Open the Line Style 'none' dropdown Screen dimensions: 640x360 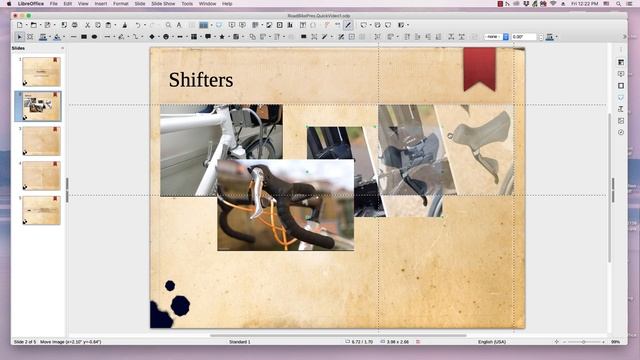[x=496, y=37]
